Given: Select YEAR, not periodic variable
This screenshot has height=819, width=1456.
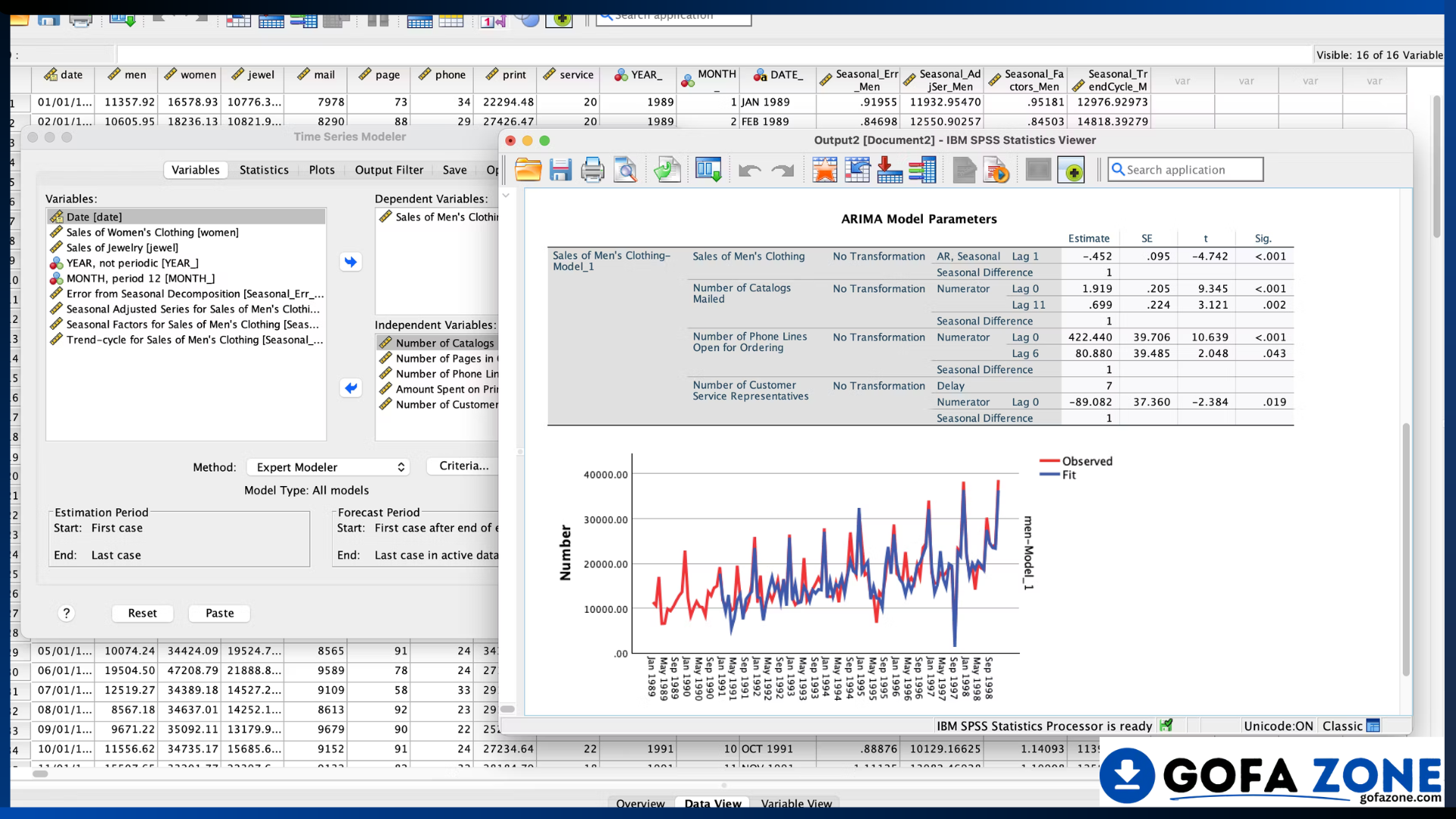Looking at the screenshot, I should [x=186, y=263].
